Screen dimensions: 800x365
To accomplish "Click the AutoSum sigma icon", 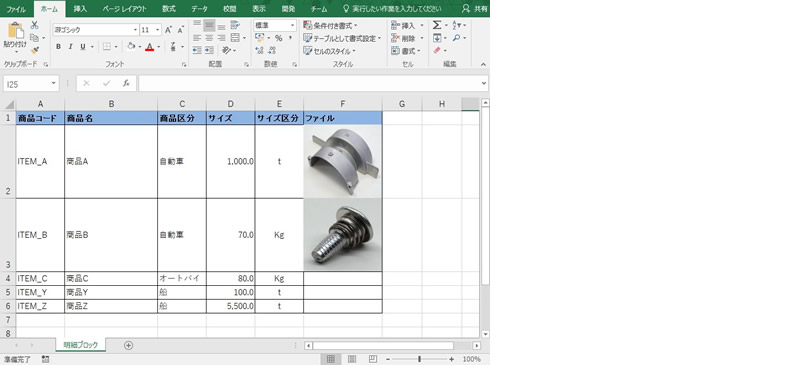I will (437, 25).
